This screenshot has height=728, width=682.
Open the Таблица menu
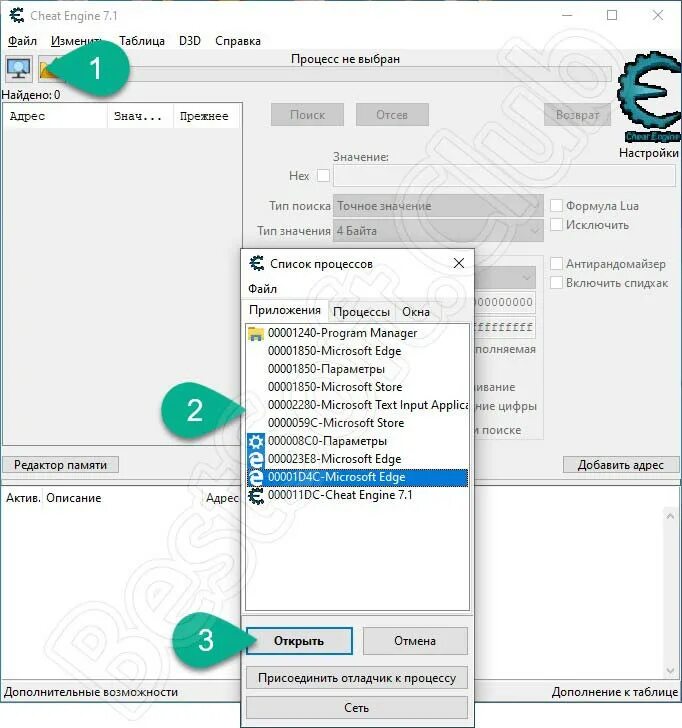point(142,41)
